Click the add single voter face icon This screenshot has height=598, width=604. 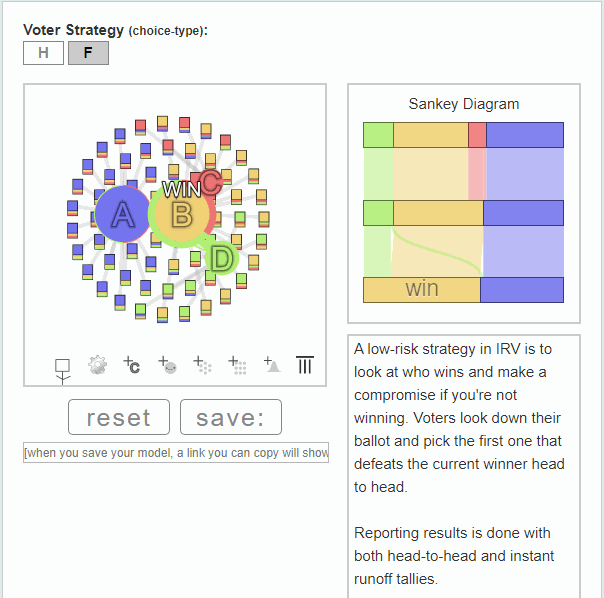tap(167, 365)
